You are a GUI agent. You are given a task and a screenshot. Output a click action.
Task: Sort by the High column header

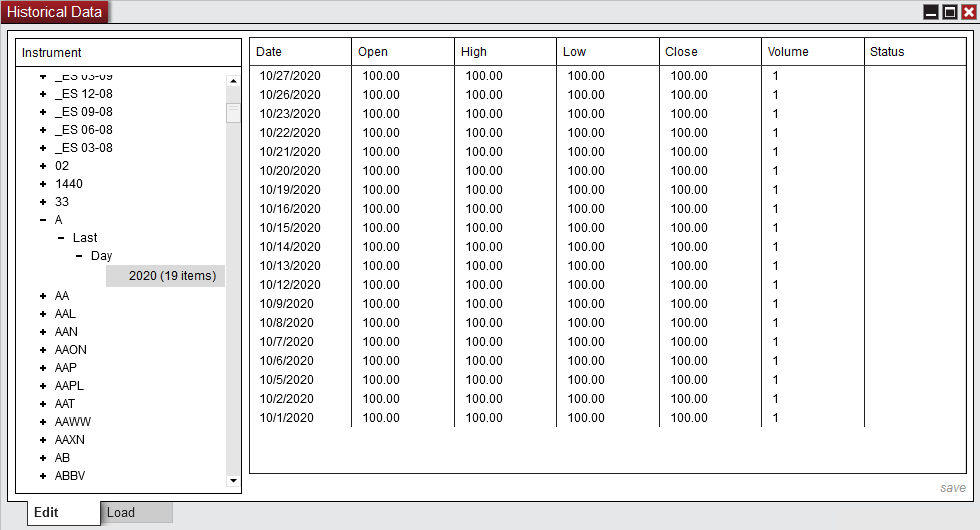[506, 52]
